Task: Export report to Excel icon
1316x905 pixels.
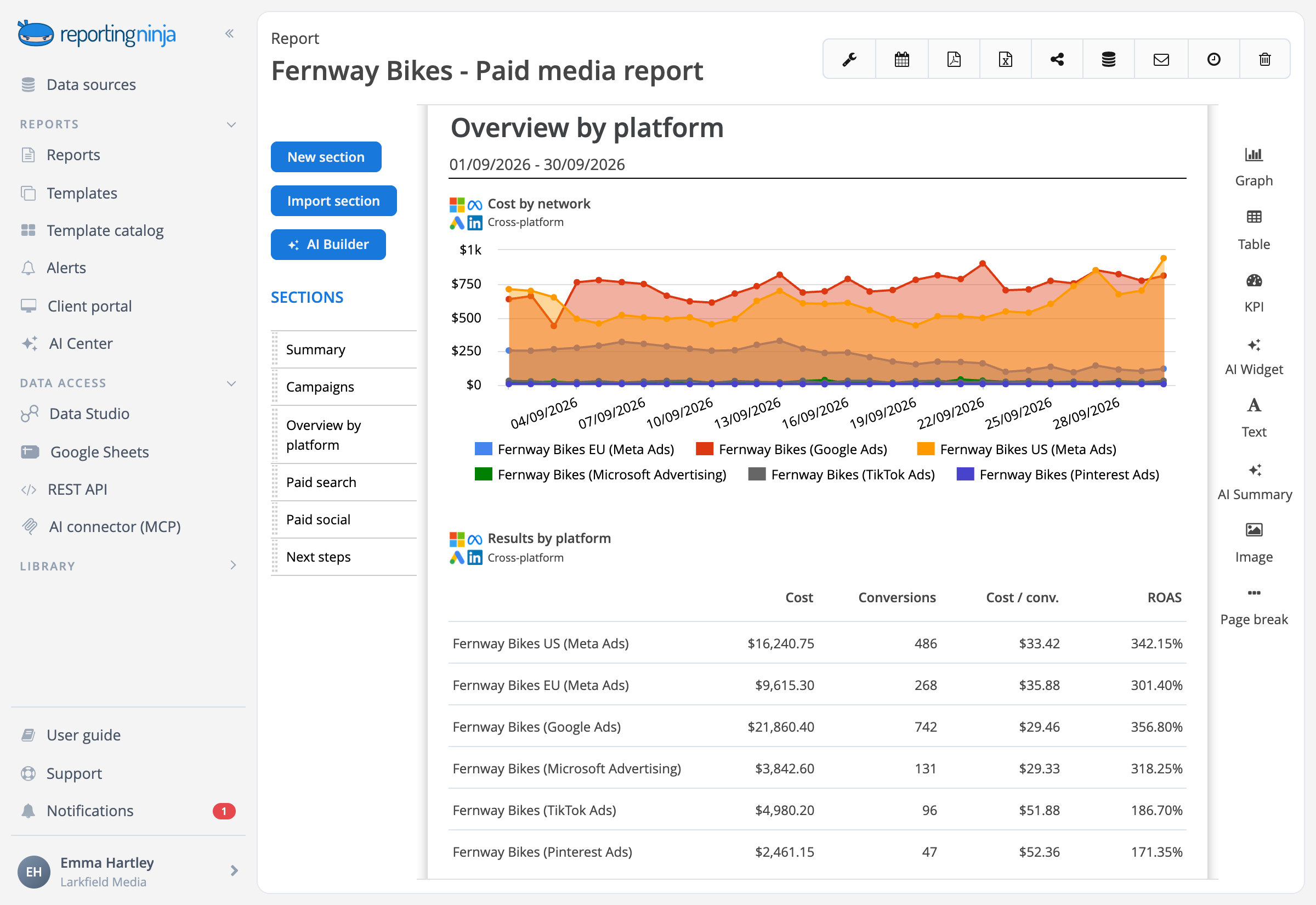Action: coord(1005,59)
